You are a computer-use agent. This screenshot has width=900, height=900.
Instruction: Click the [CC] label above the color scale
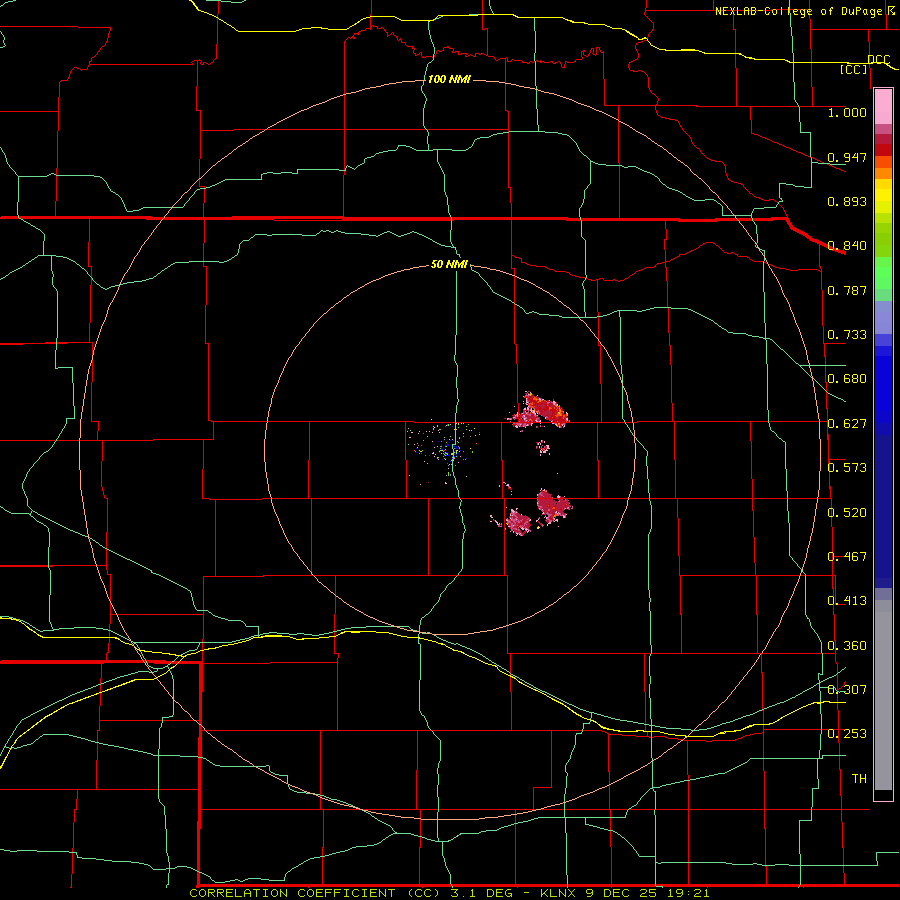(x=854, y=69)
